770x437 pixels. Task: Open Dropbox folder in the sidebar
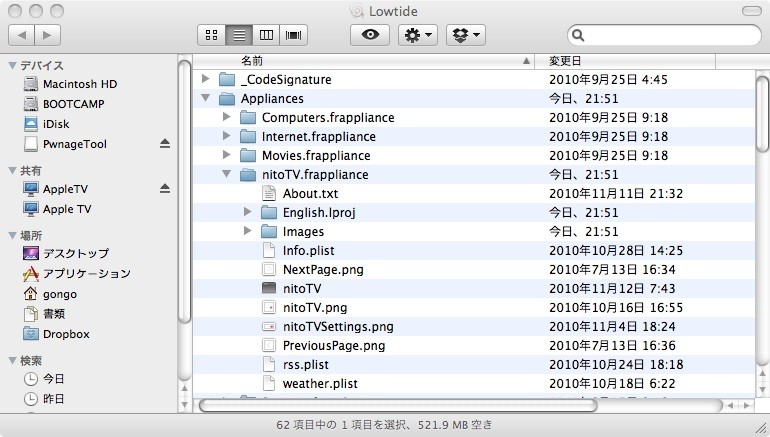[x=66, y=334]
